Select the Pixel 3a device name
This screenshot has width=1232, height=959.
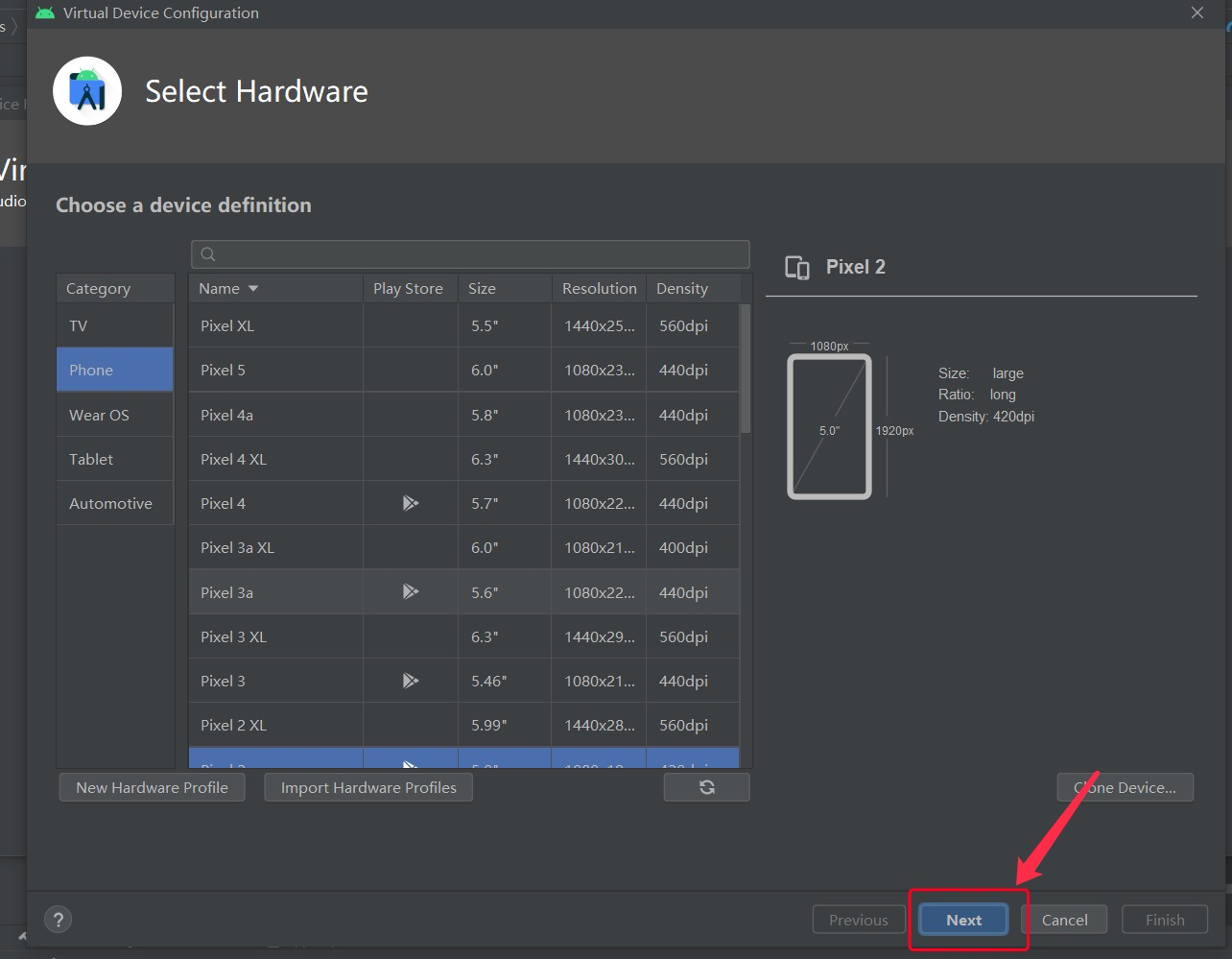[x=226, y=592]
